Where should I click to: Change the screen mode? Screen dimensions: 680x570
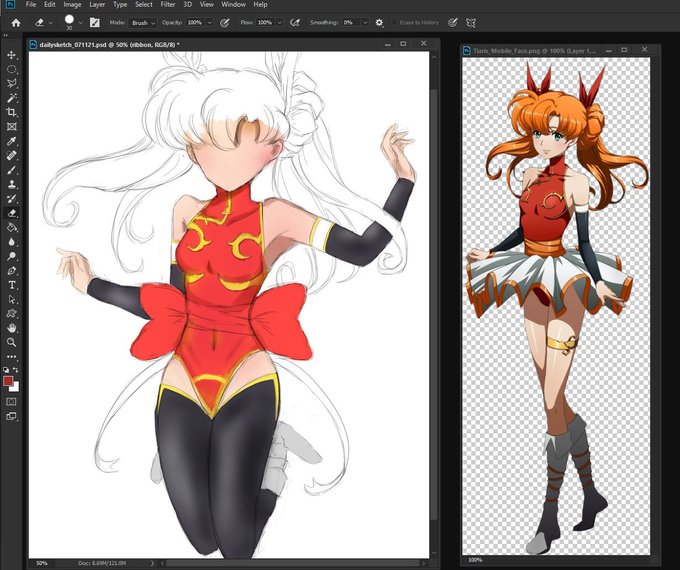(x=11, y=417)
